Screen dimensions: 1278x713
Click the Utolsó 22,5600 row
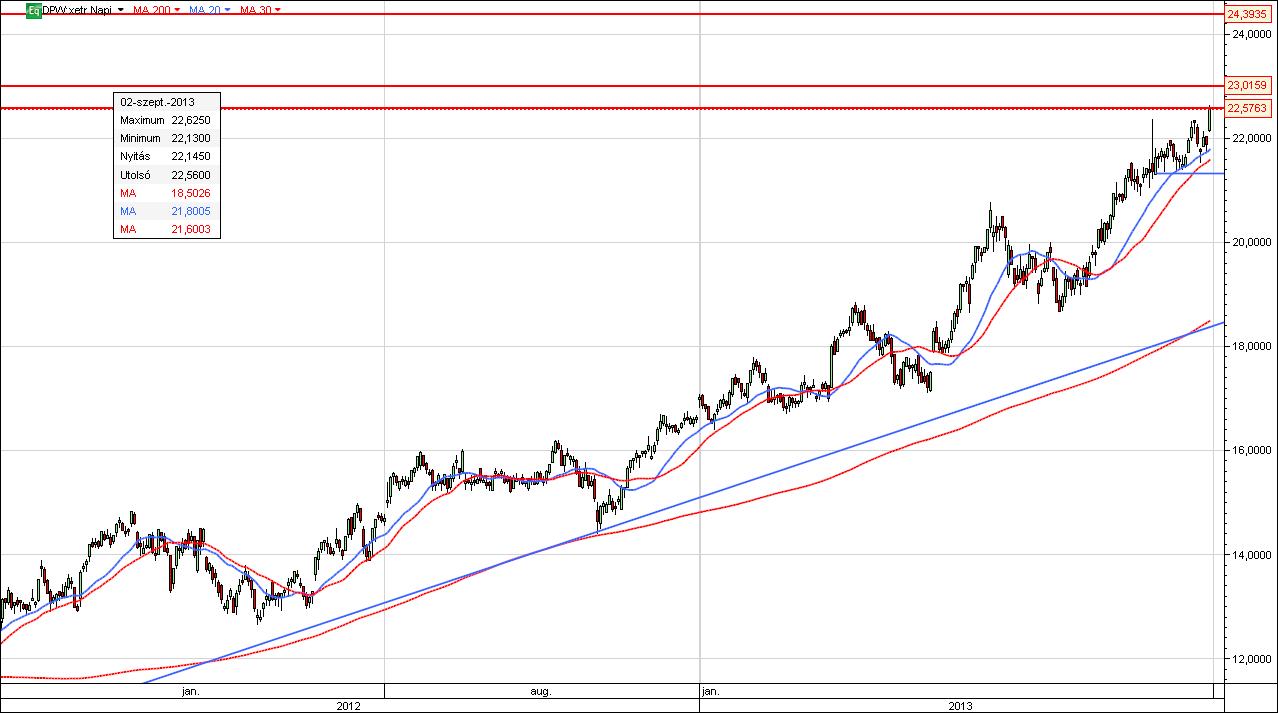click(166, 175)
